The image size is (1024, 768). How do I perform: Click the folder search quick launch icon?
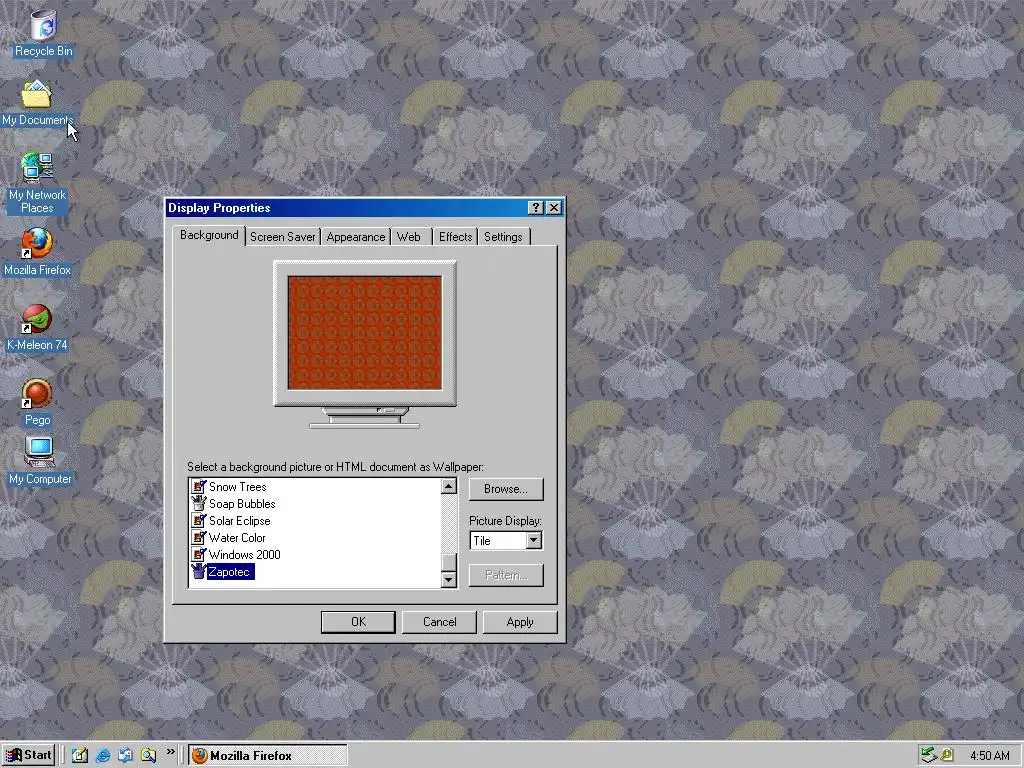click(148, 755)
